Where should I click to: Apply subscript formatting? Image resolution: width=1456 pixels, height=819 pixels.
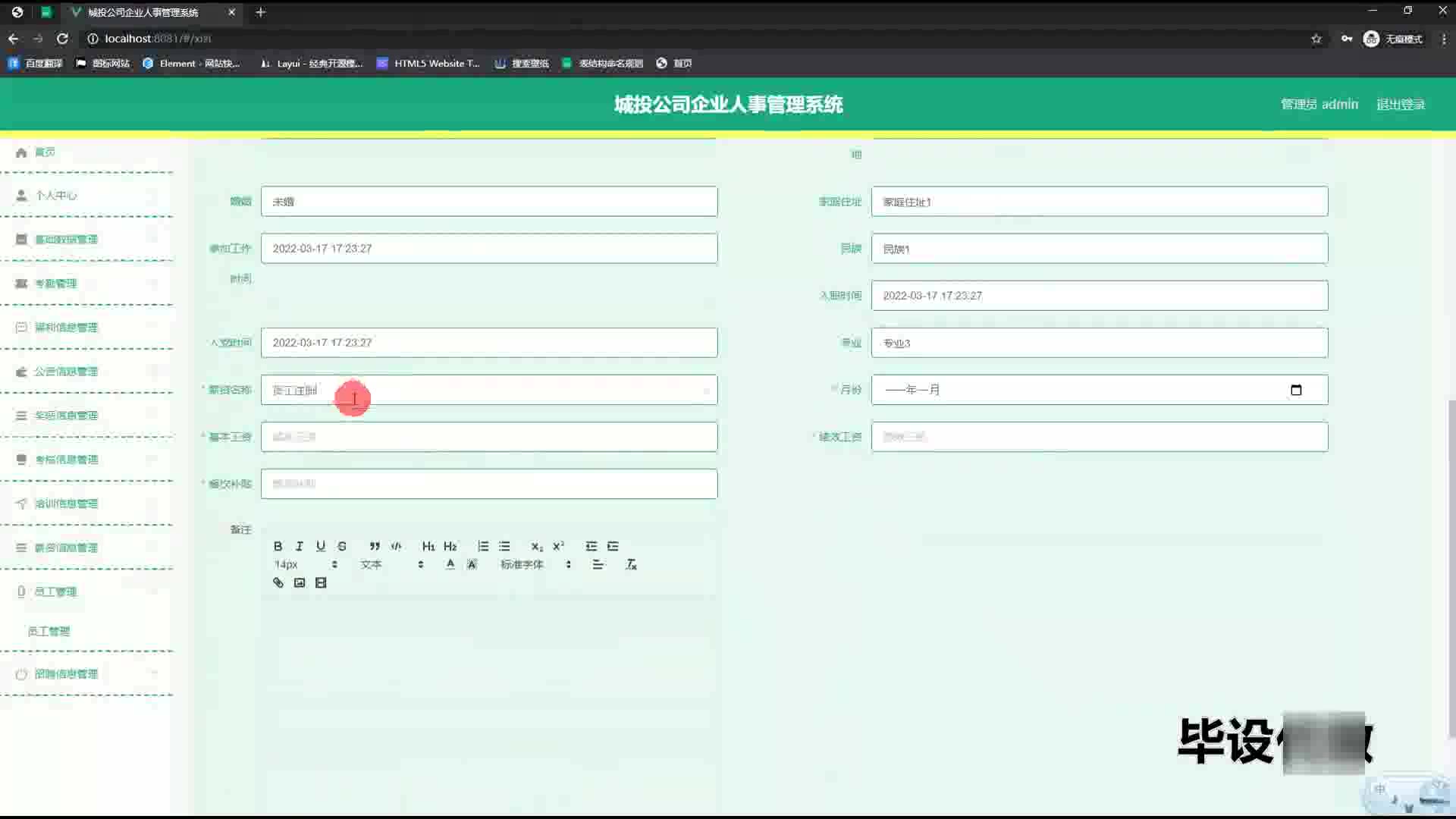click(x=537, y=546)
